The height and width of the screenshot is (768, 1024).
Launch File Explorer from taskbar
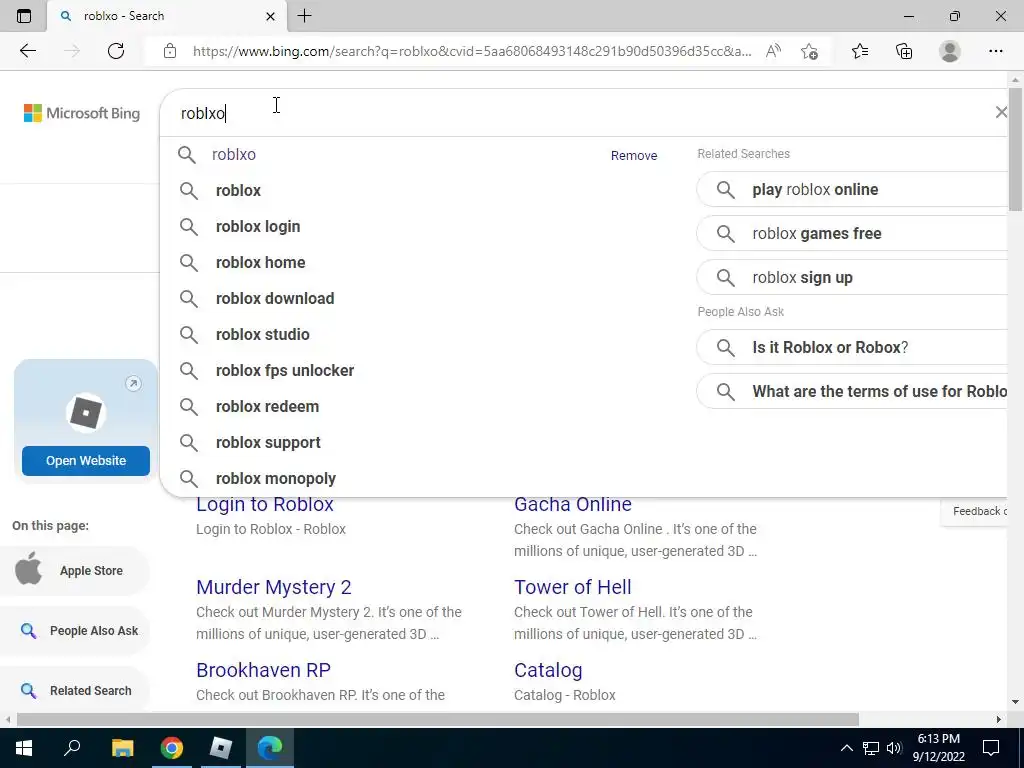[x=122, y=748]
